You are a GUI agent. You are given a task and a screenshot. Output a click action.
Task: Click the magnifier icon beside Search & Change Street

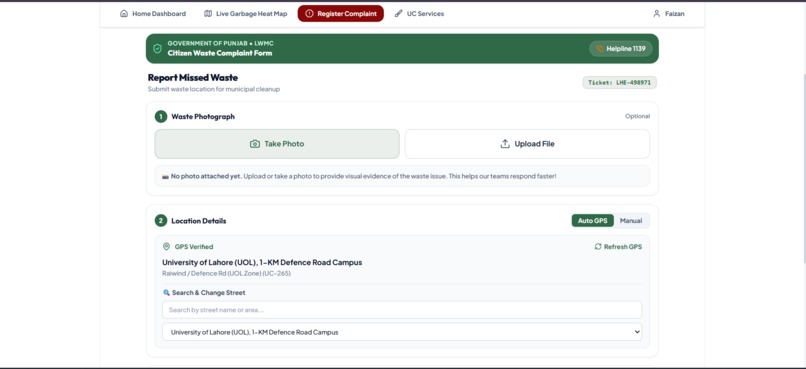point(166,292)
